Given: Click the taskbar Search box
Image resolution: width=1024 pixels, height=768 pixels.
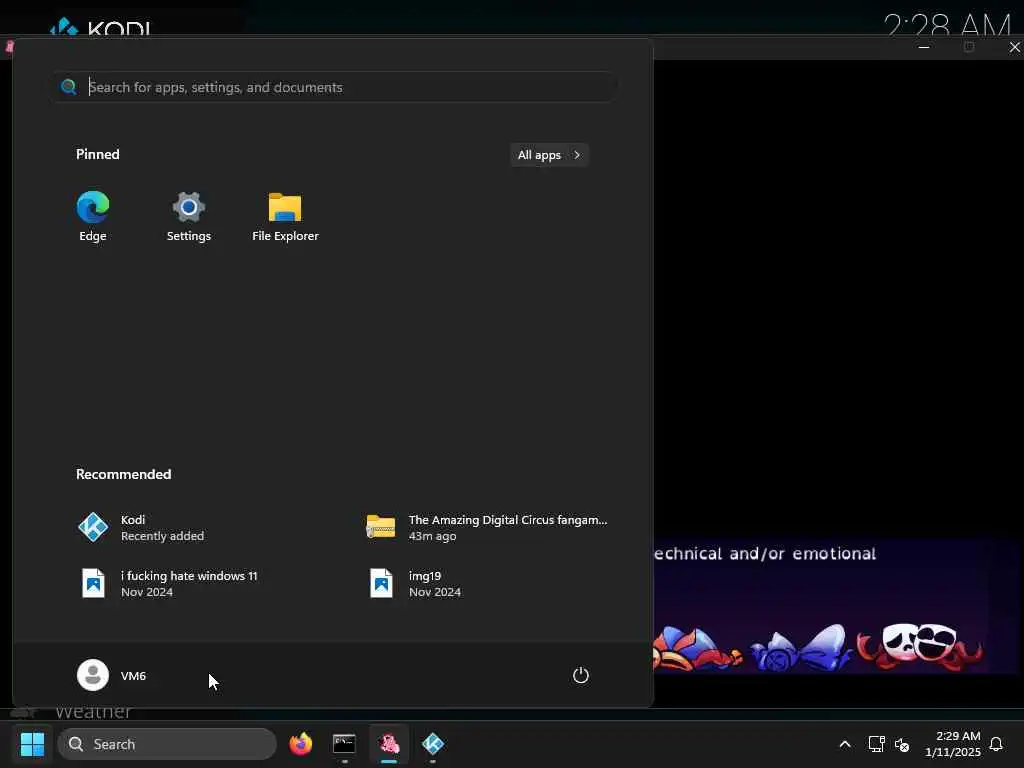Looking at the screenshot, I should pyautogui.click(x=168, y=744).
